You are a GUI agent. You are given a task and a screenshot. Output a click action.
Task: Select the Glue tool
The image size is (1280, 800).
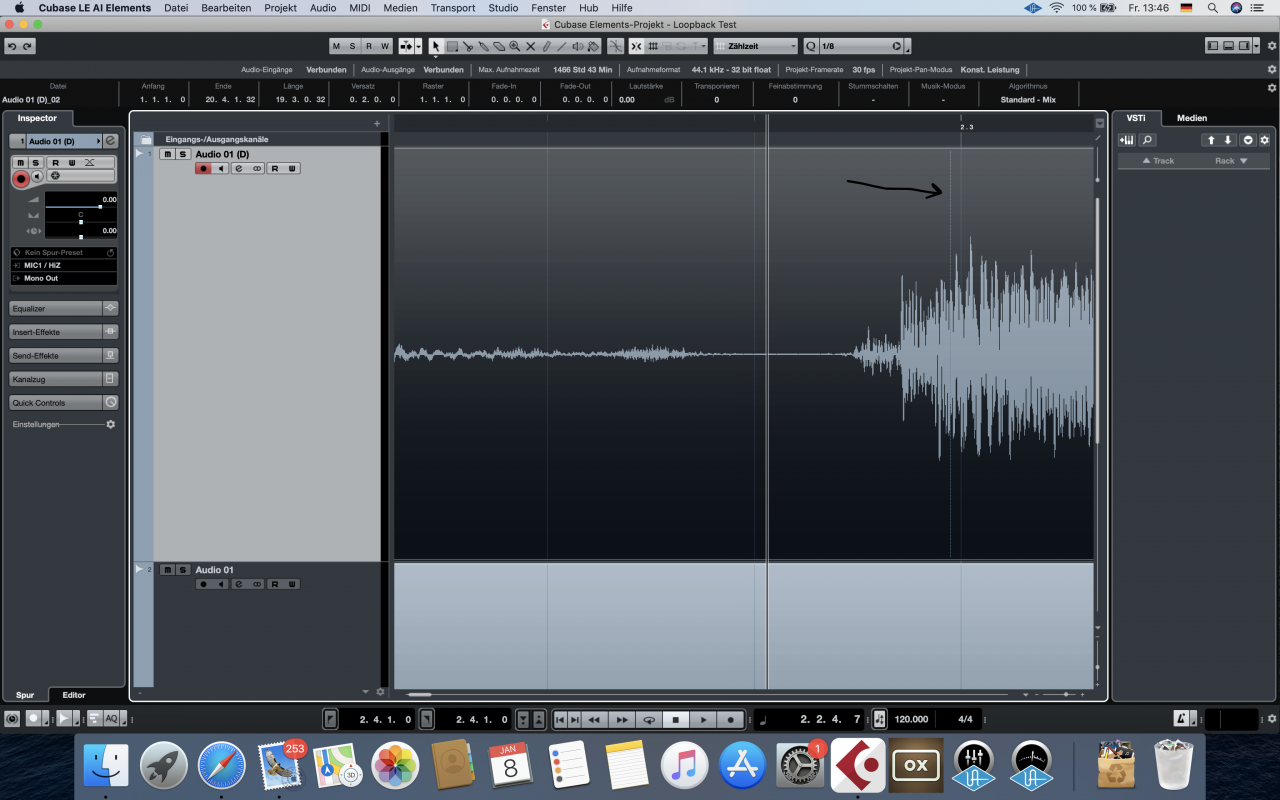484,46
